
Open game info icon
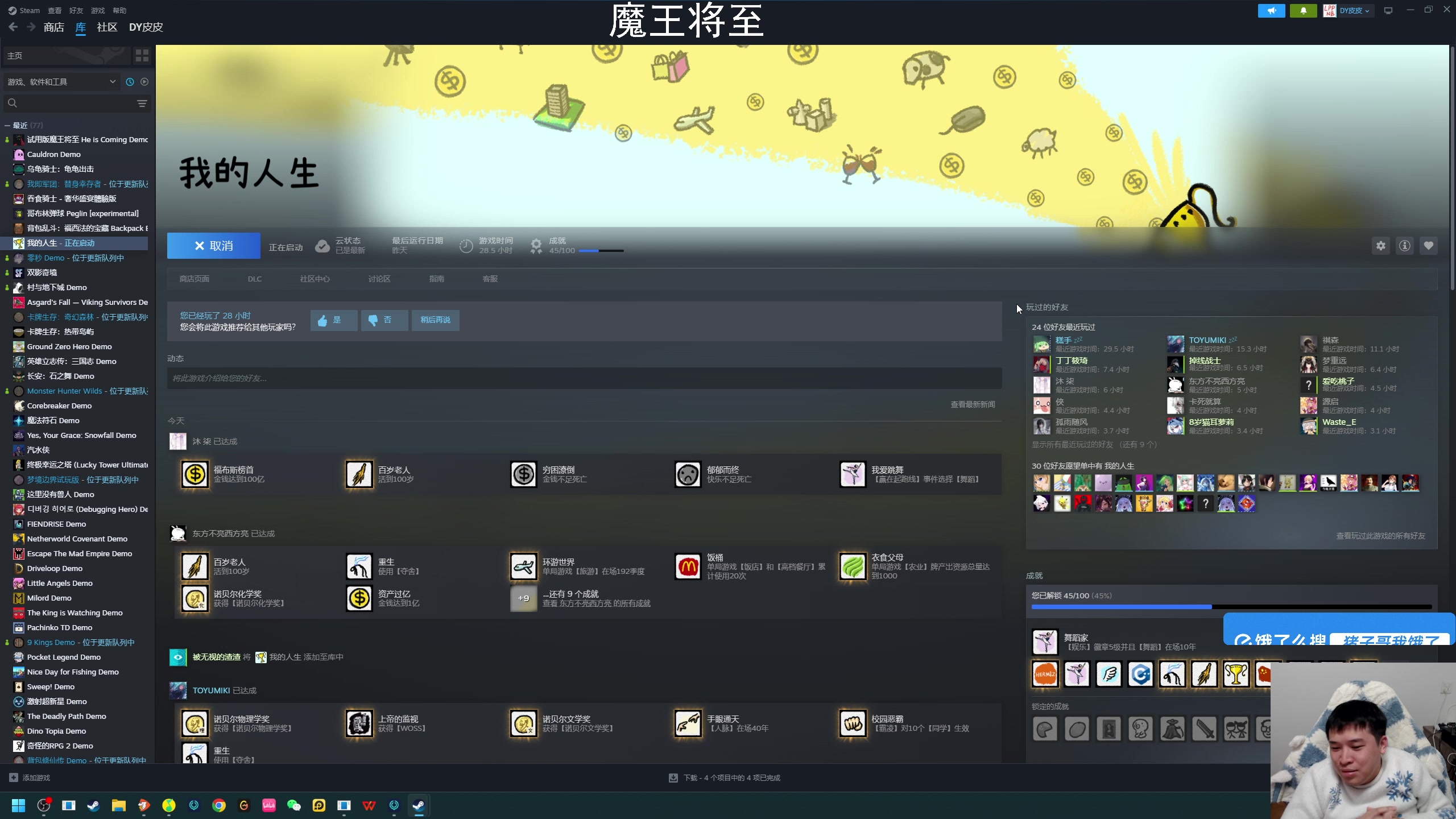click(1405, 246)
